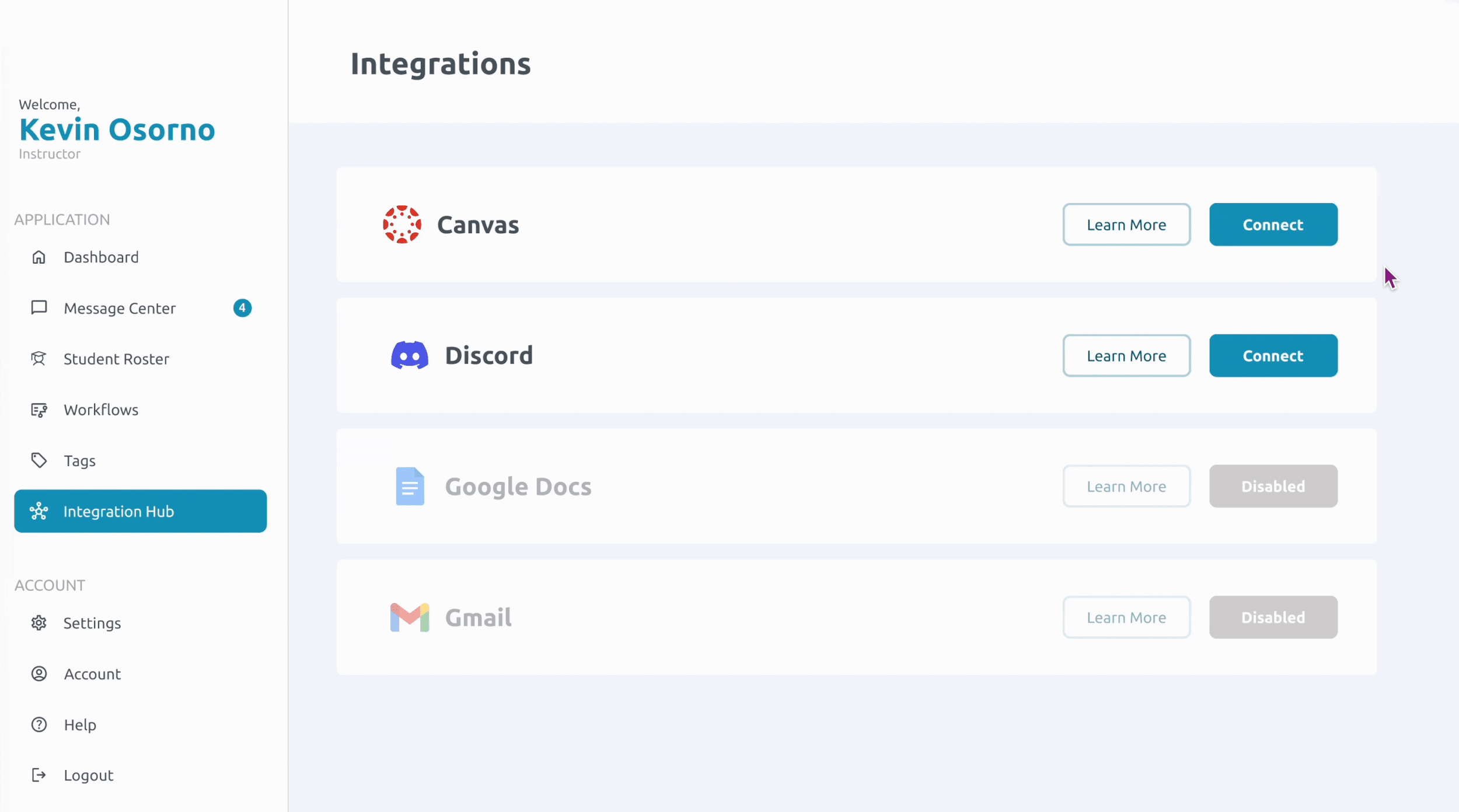Click the Google Docs file icon
This screenshot has width=1459, height=812.
(x=410, y=486)
